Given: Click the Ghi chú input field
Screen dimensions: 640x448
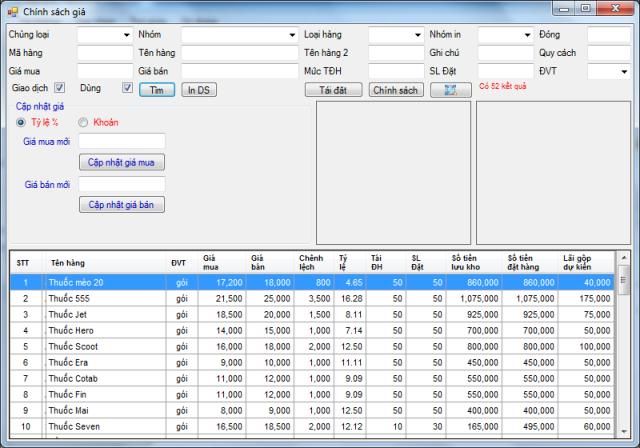Looking at the screenshot, I should click(506, 53).
